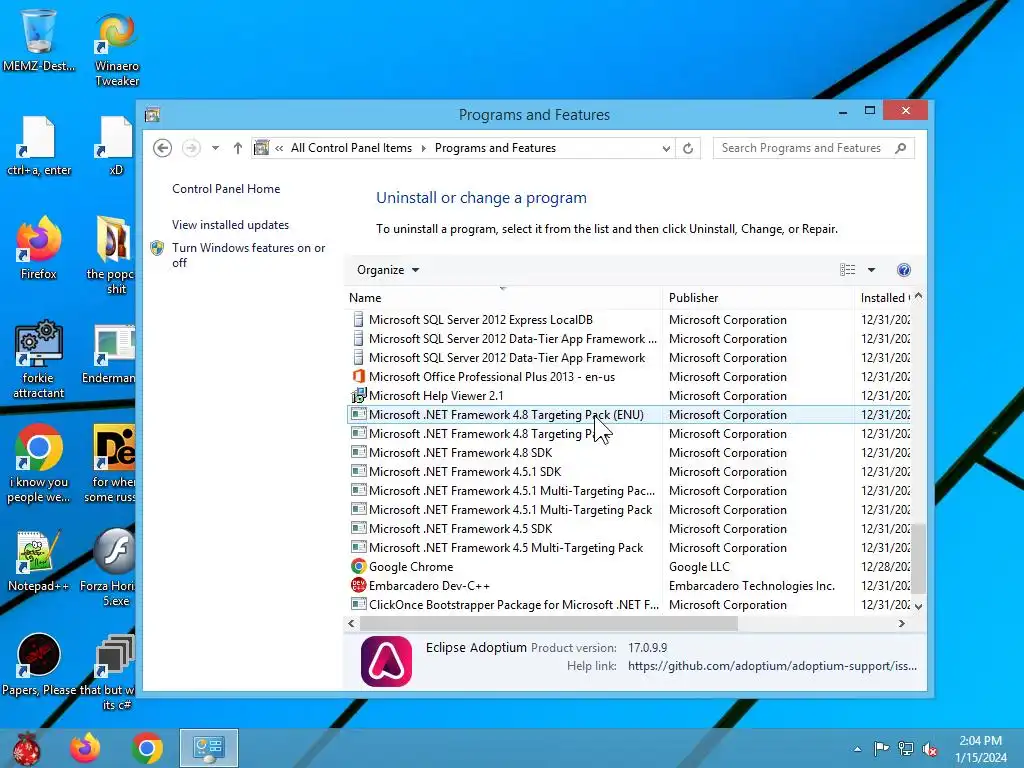The height and width of the screenshot is (768, 1024).
Task: Open the More view options dropdown arrow
Action: click(871, 270)
